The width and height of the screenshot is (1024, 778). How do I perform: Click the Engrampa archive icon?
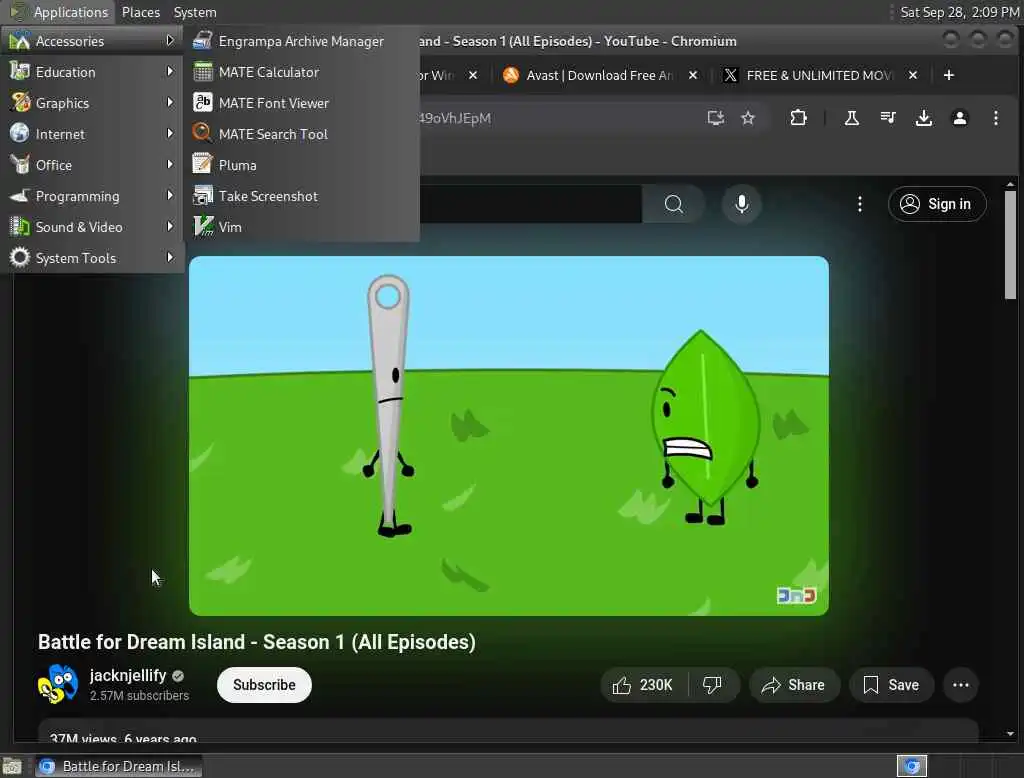[202, 41]
